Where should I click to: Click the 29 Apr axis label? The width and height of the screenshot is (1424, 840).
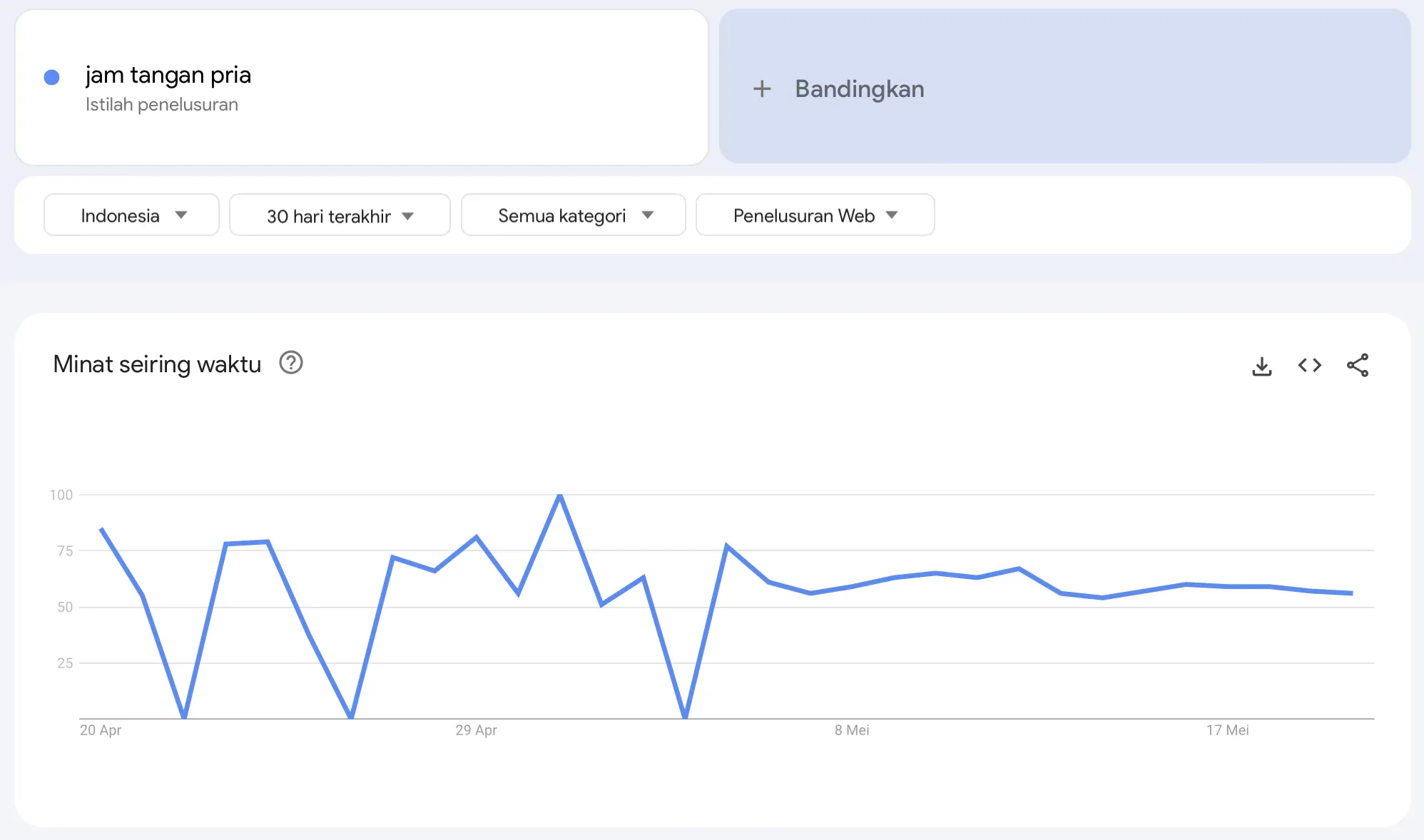click(x=477, y=730)
